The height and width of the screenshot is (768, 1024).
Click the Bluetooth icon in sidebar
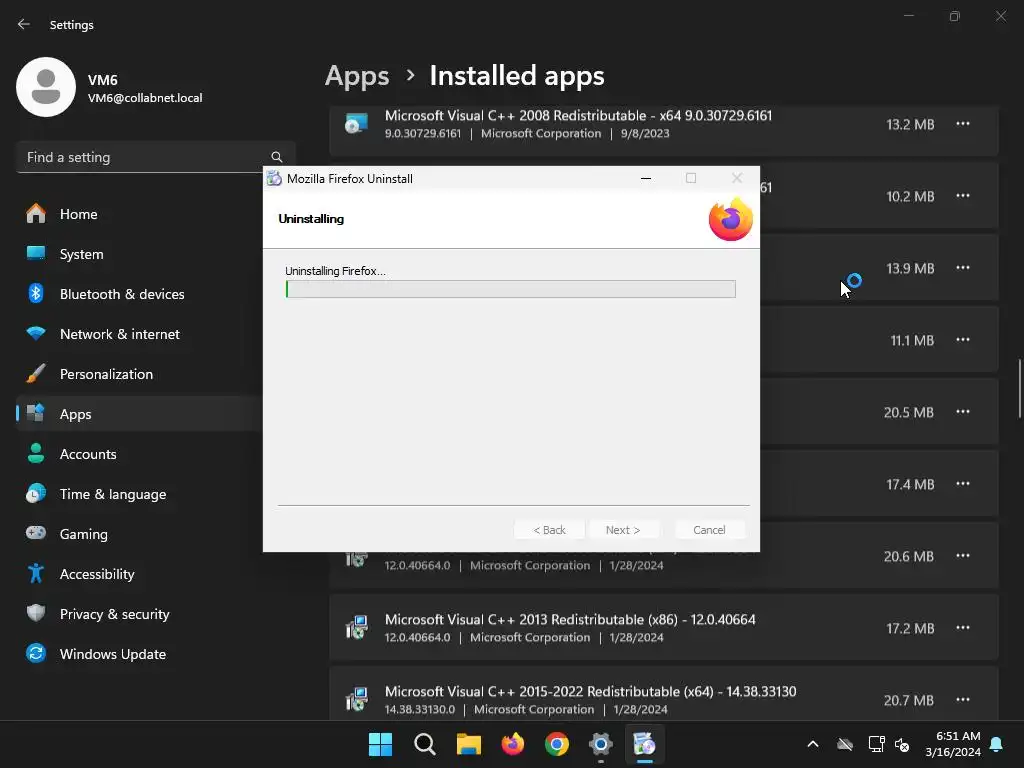pos(36,293)
